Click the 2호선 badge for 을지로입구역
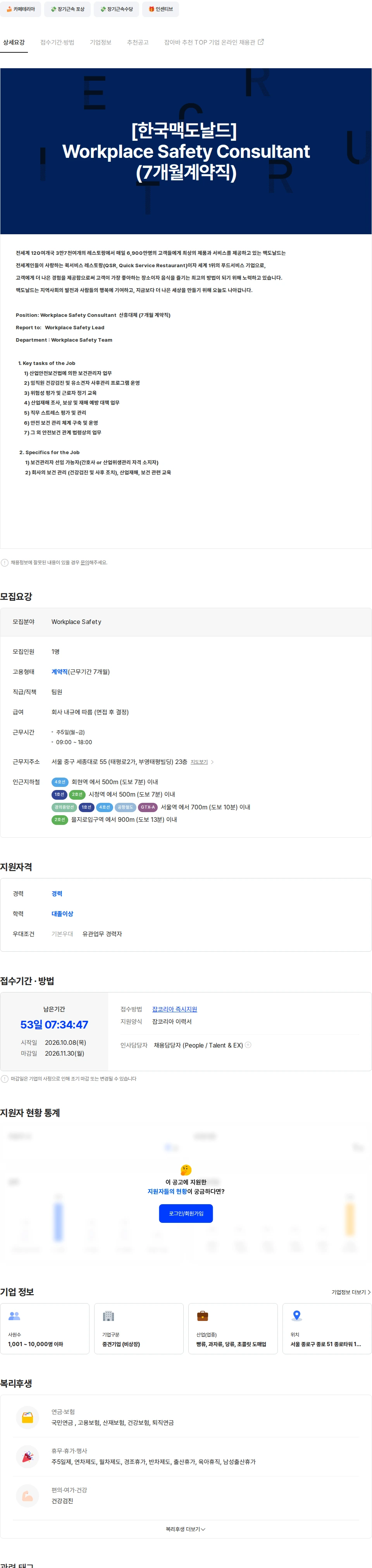Screen dimensions: 372x1568 [60, 820]
